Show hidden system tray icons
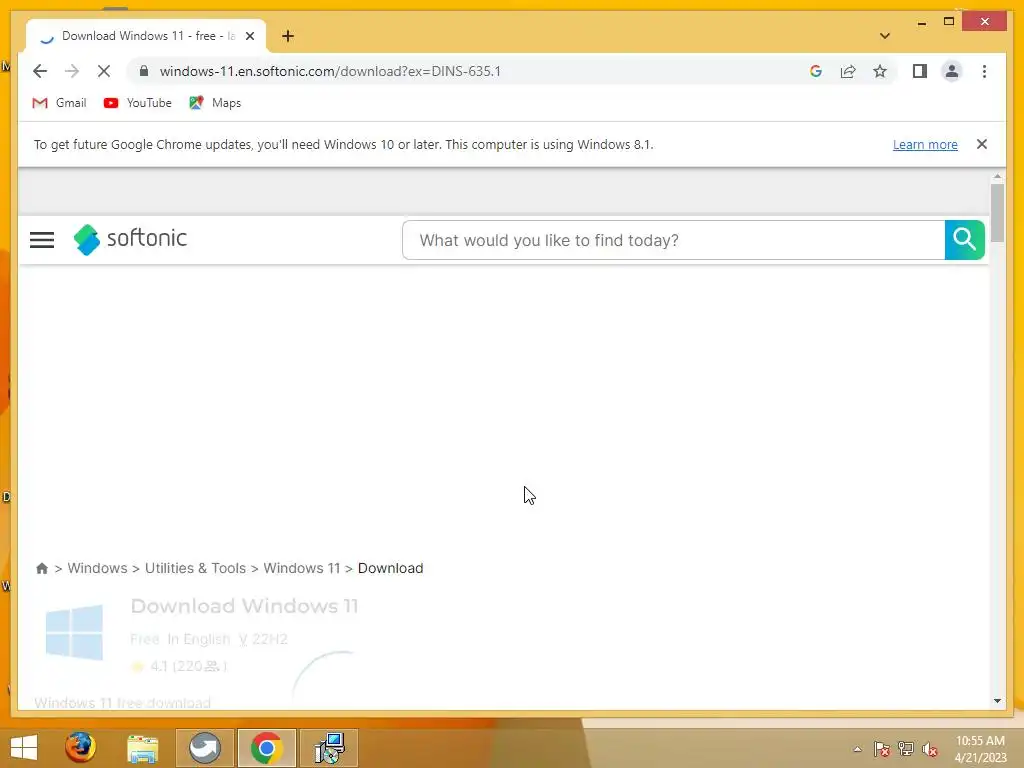 (857, 749)
